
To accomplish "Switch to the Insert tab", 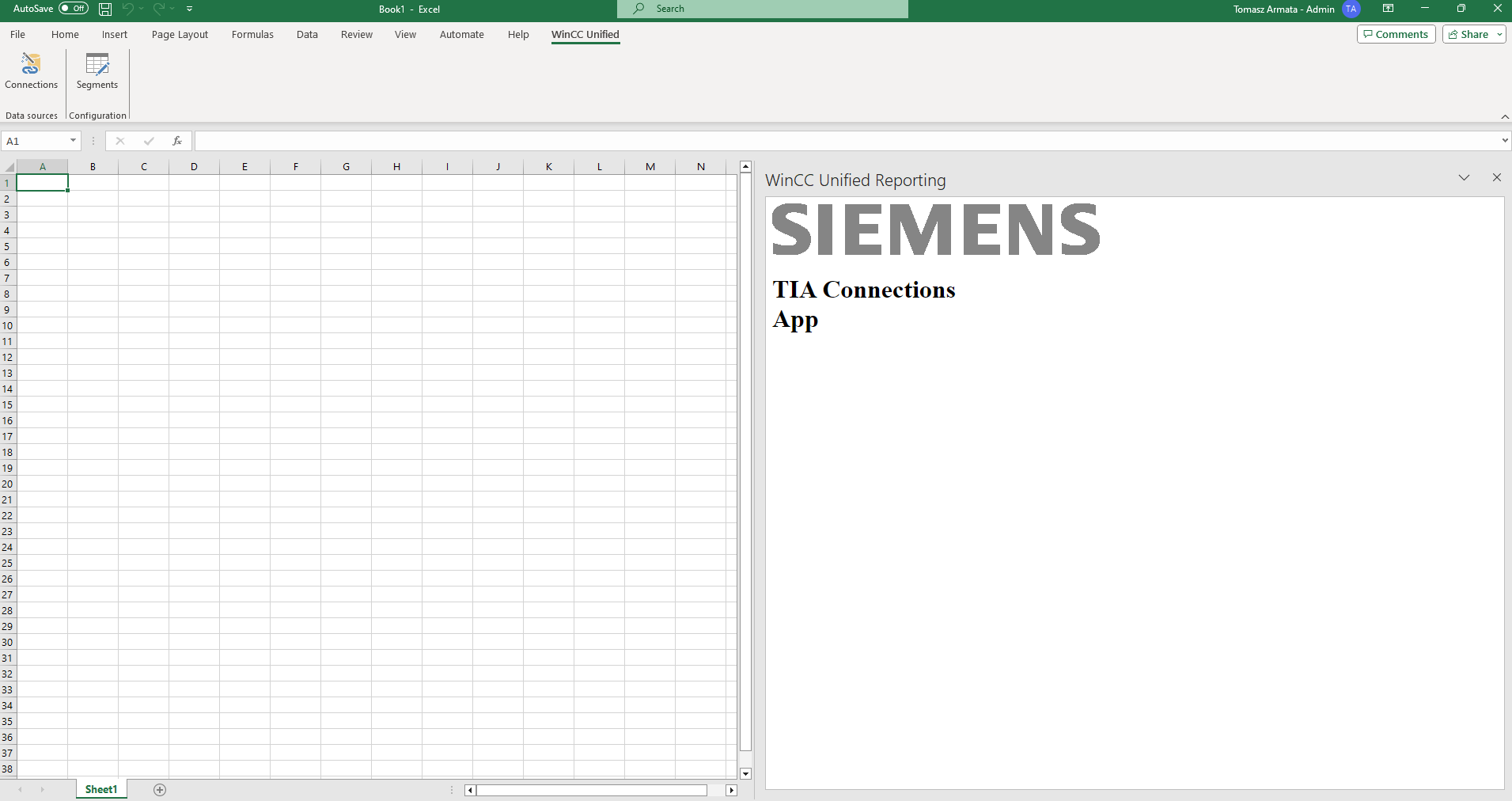I will click(115, 35).
